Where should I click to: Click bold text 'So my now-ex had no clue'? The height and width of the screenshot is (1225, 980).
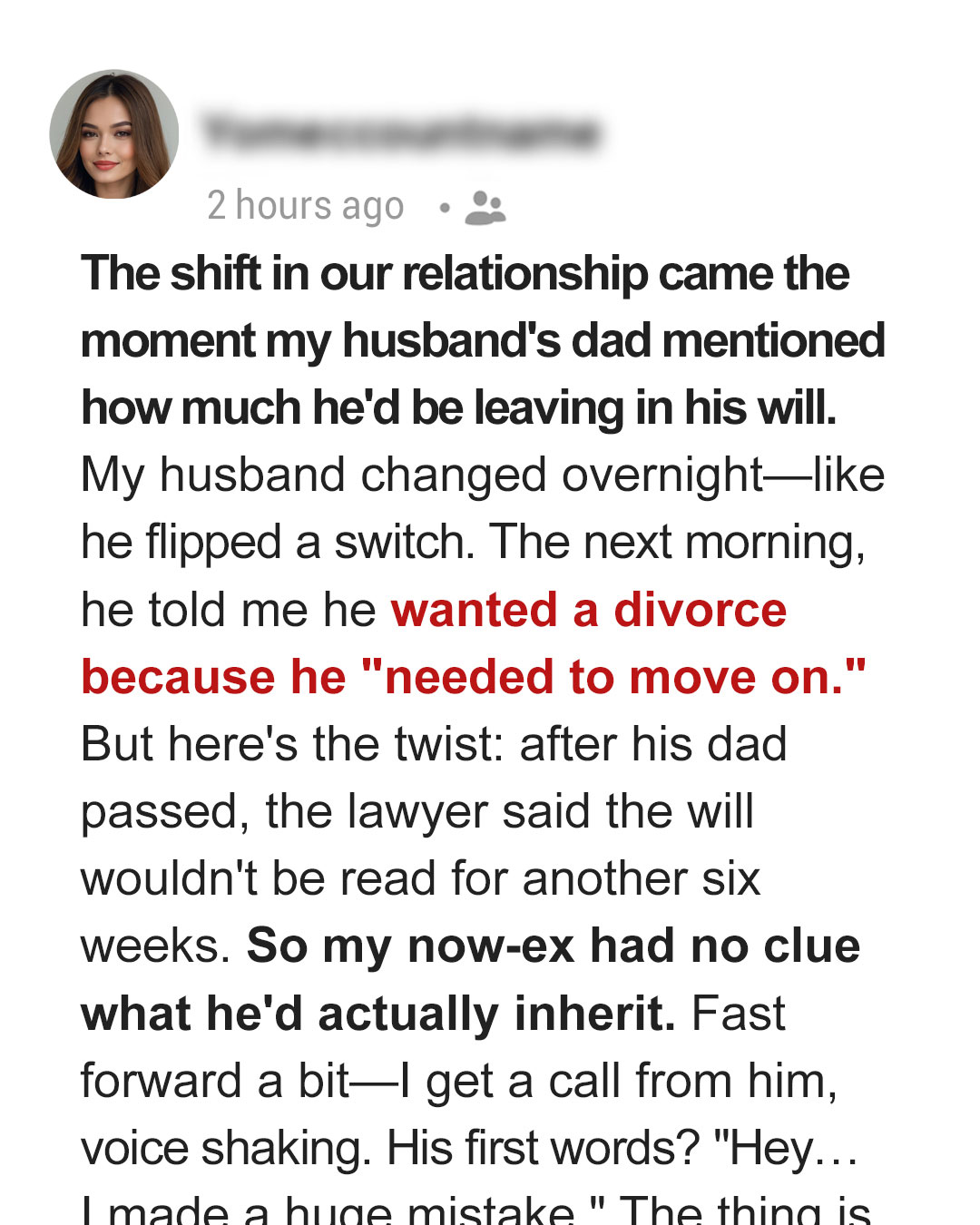pyautogui.click(x=554, y=946)
